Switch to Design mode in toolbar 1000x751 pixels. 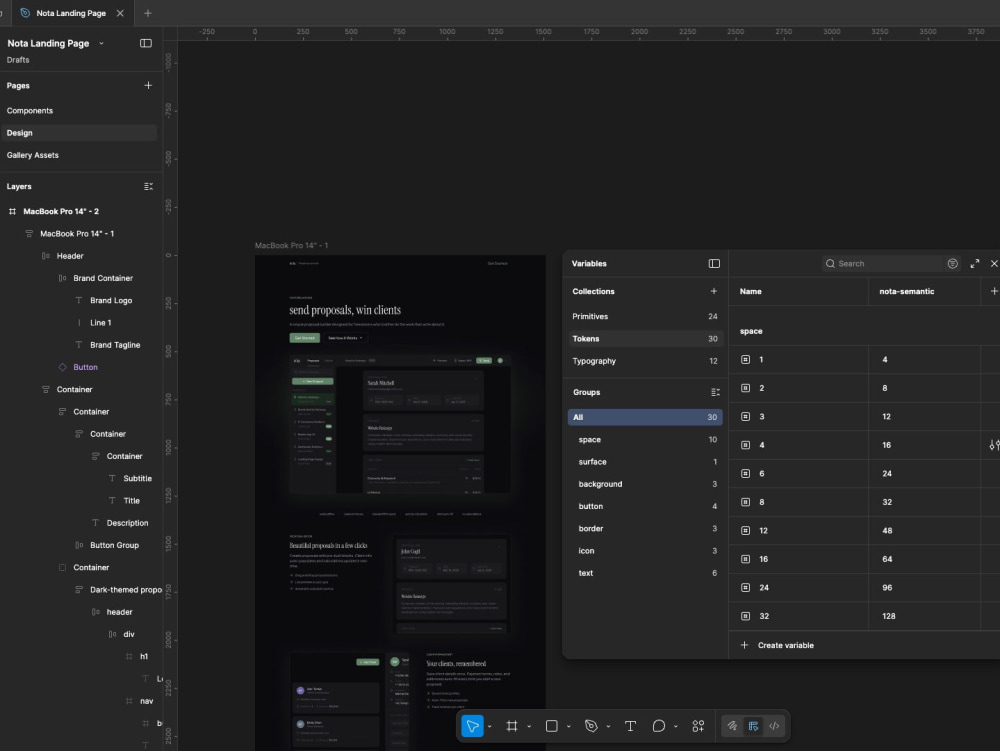[x=753, y=725]
